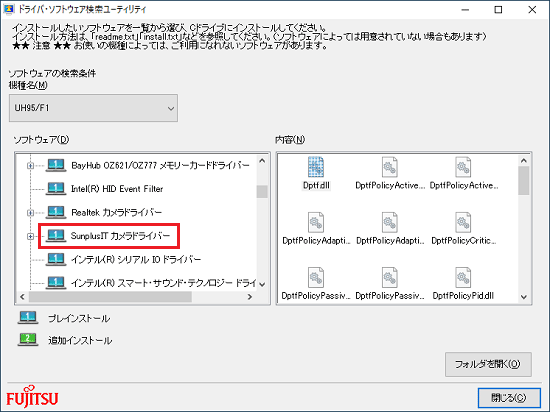
Task: Click the green 追加インストール legend icon
Action: click(x=28, y=340)
